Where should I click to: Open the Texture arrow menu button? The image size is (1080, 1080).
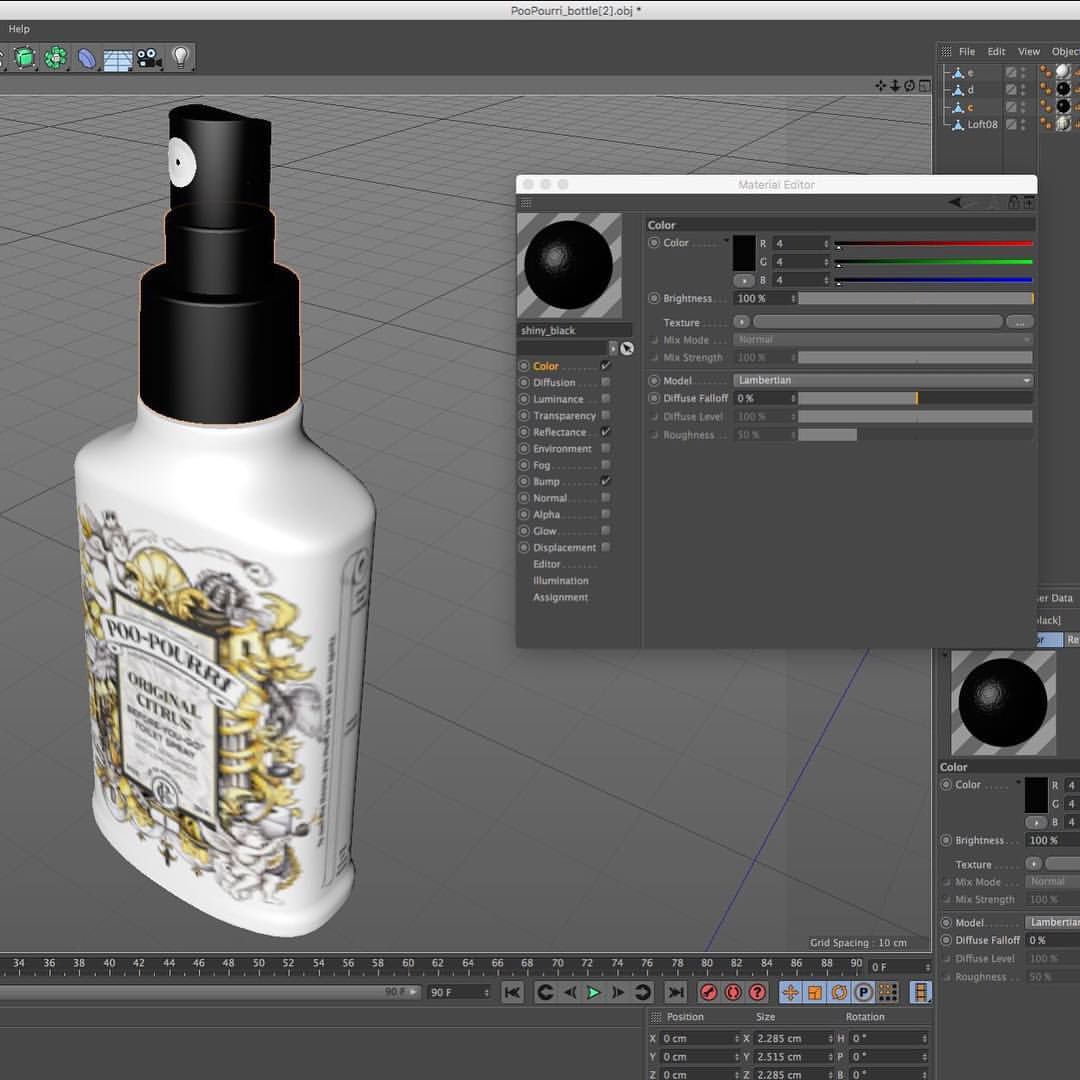pyautogui.click(x=741, y=322)
